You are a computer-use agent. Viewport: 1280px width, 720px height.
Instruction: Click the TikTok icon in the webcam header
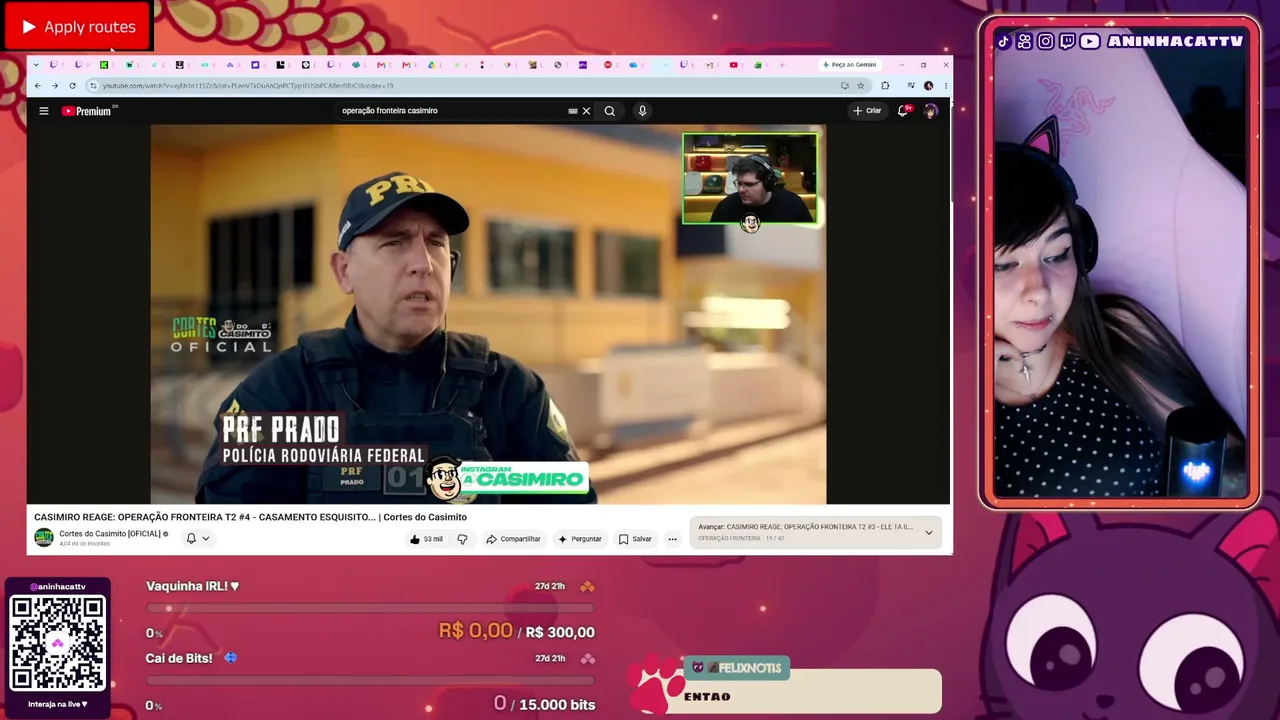[1003, 41]
